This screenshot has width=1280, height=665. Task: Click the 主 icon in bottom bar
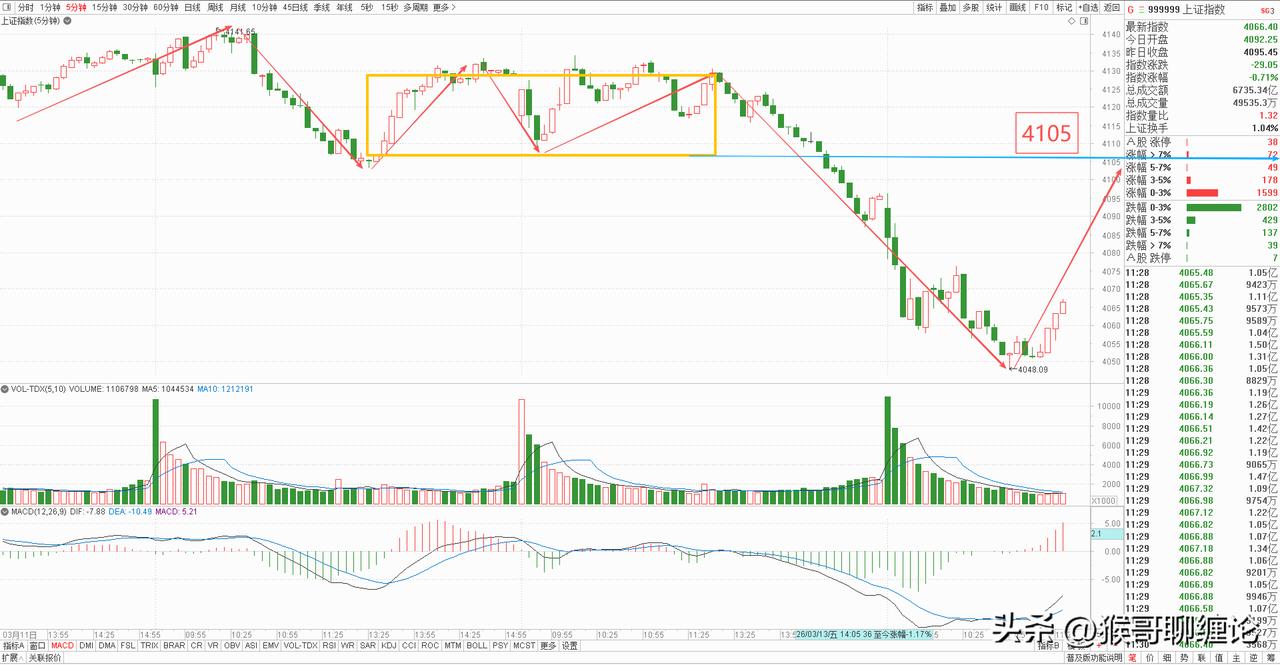coord(1236,658)
